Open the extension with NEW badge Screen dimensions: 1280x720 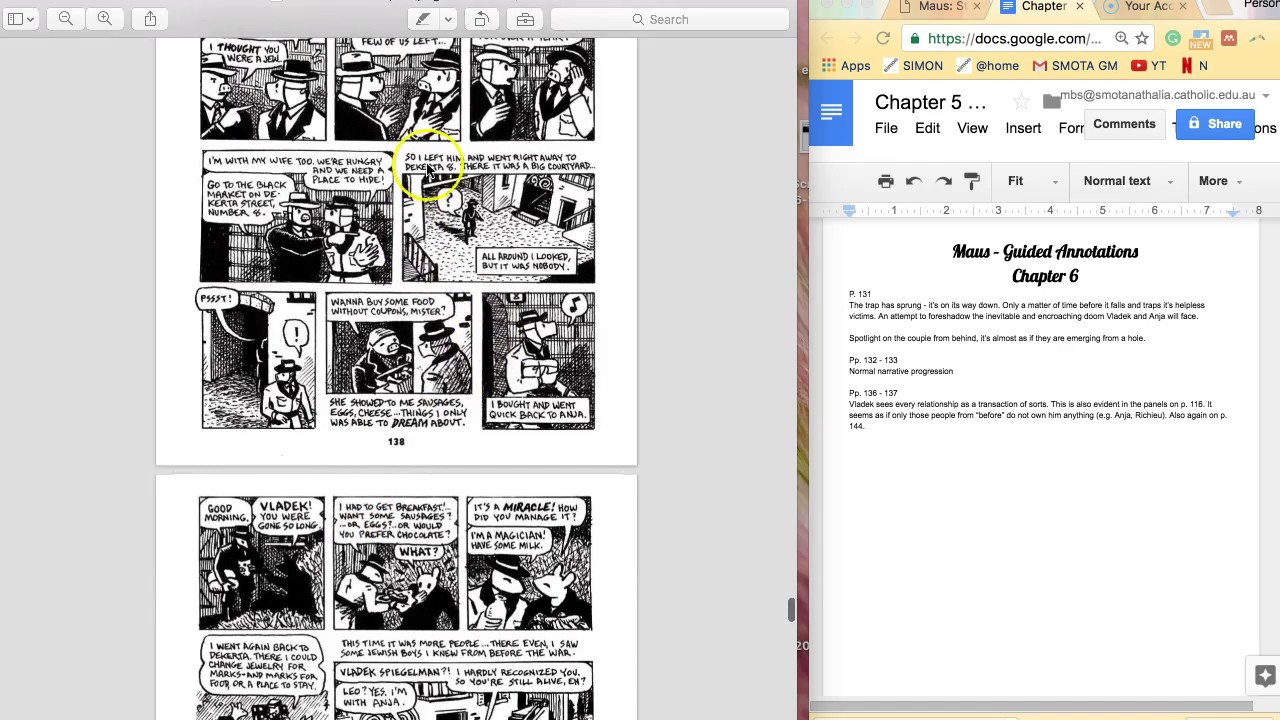[1201, 39]
